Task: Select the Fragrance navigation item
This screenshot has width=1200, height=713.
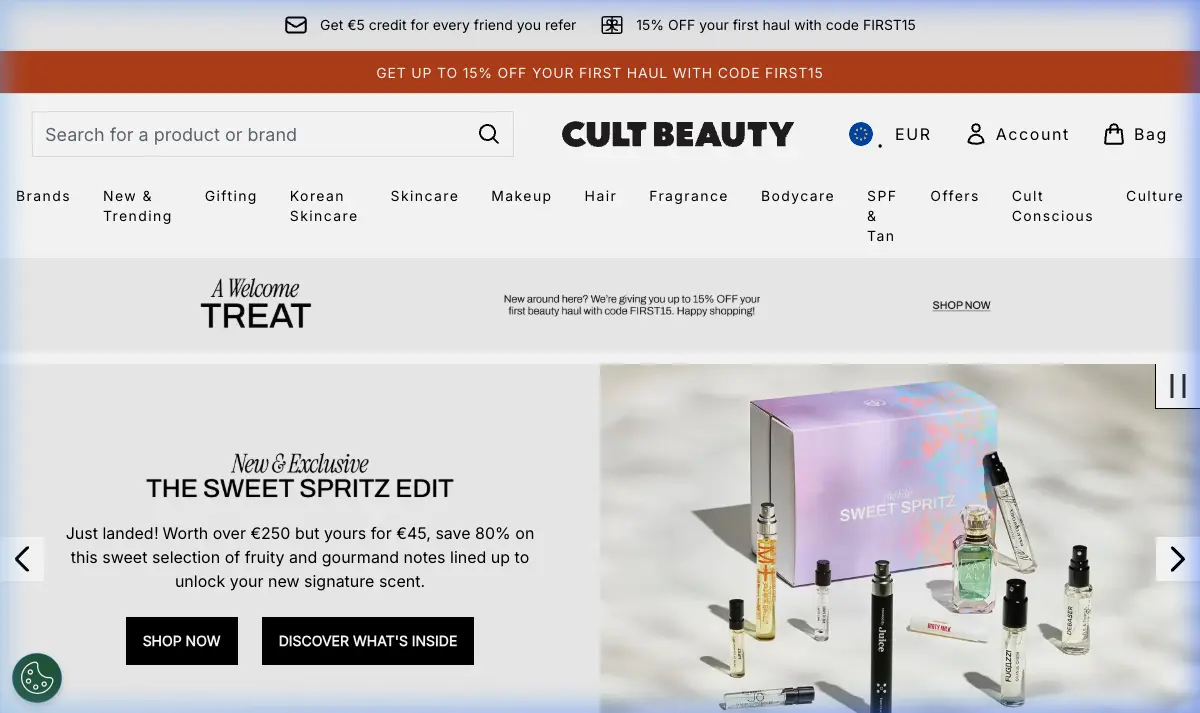Action: 688,196
